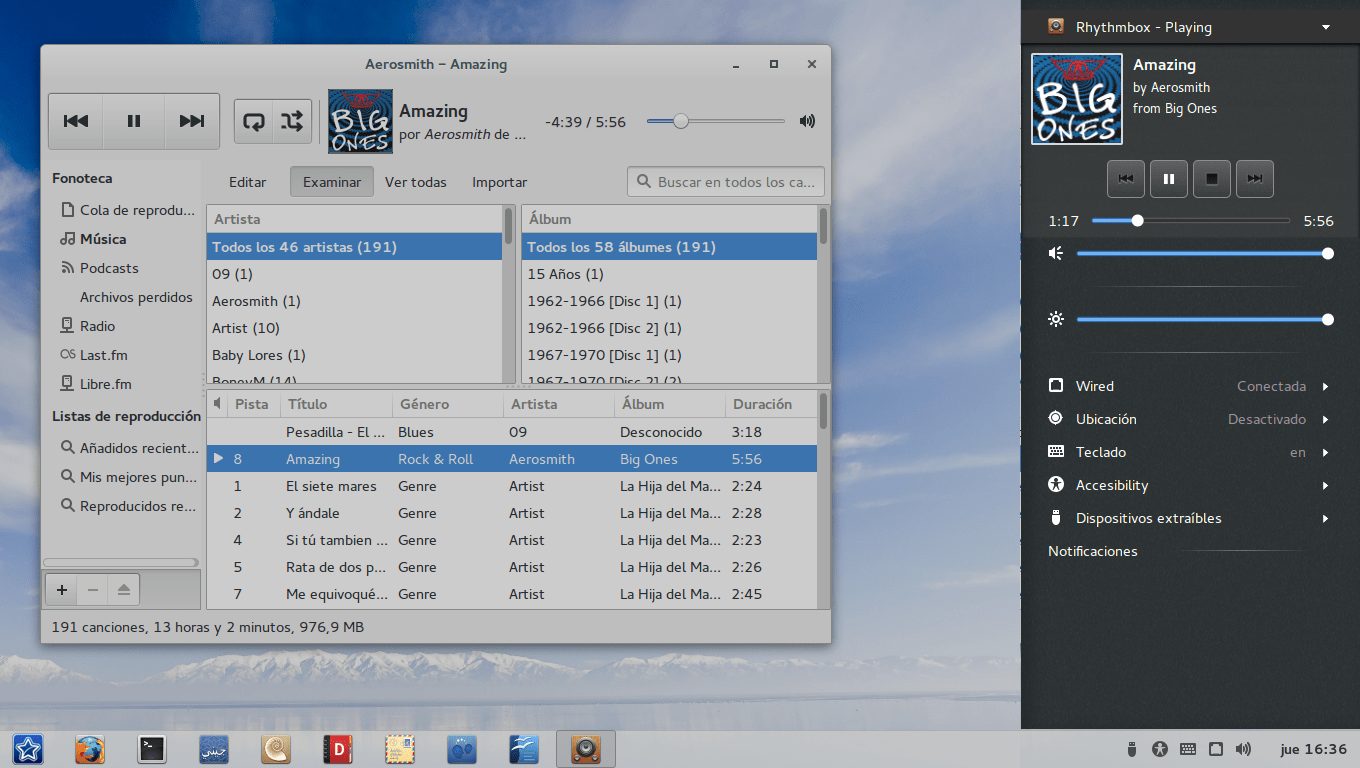Click the brightness slider in system panel

point(1200,320)
